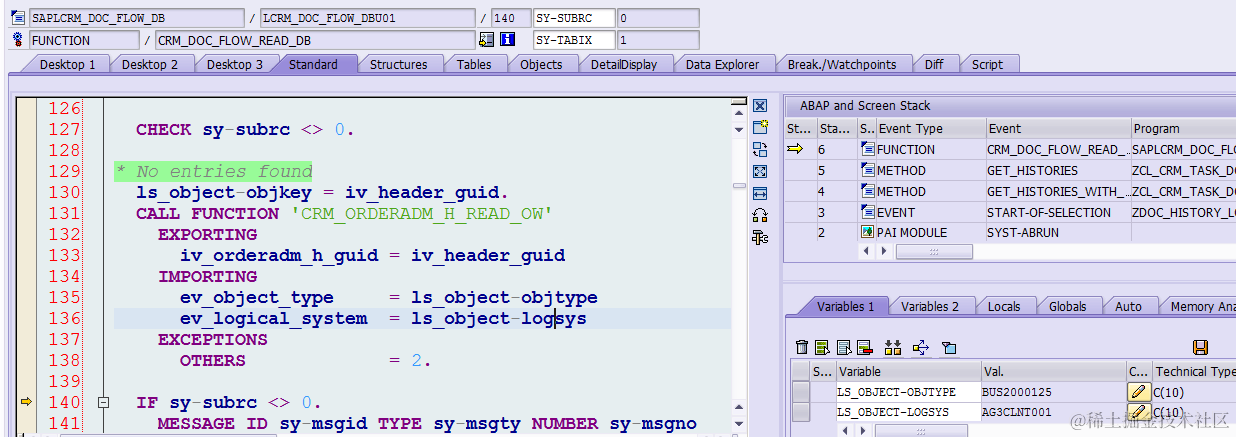Click the event type icon beside FUNCTION field
Viewport: 1236px width, 437px height.
[17, 40]
